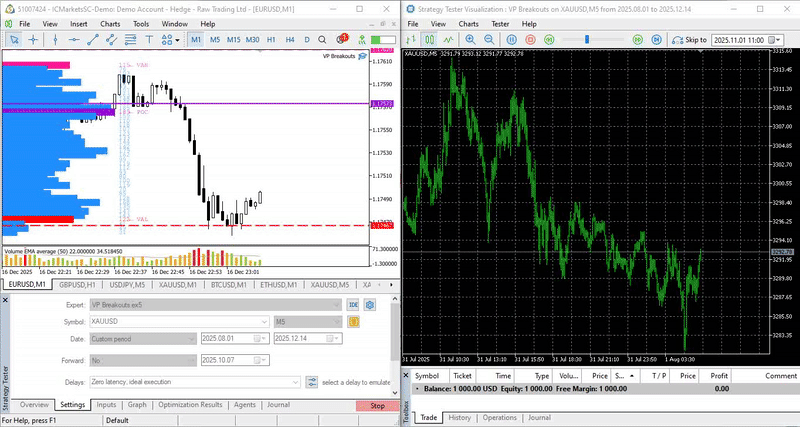Click the green fast-forward button
This screenshot has width=800, height=427.
coord(638,39)
